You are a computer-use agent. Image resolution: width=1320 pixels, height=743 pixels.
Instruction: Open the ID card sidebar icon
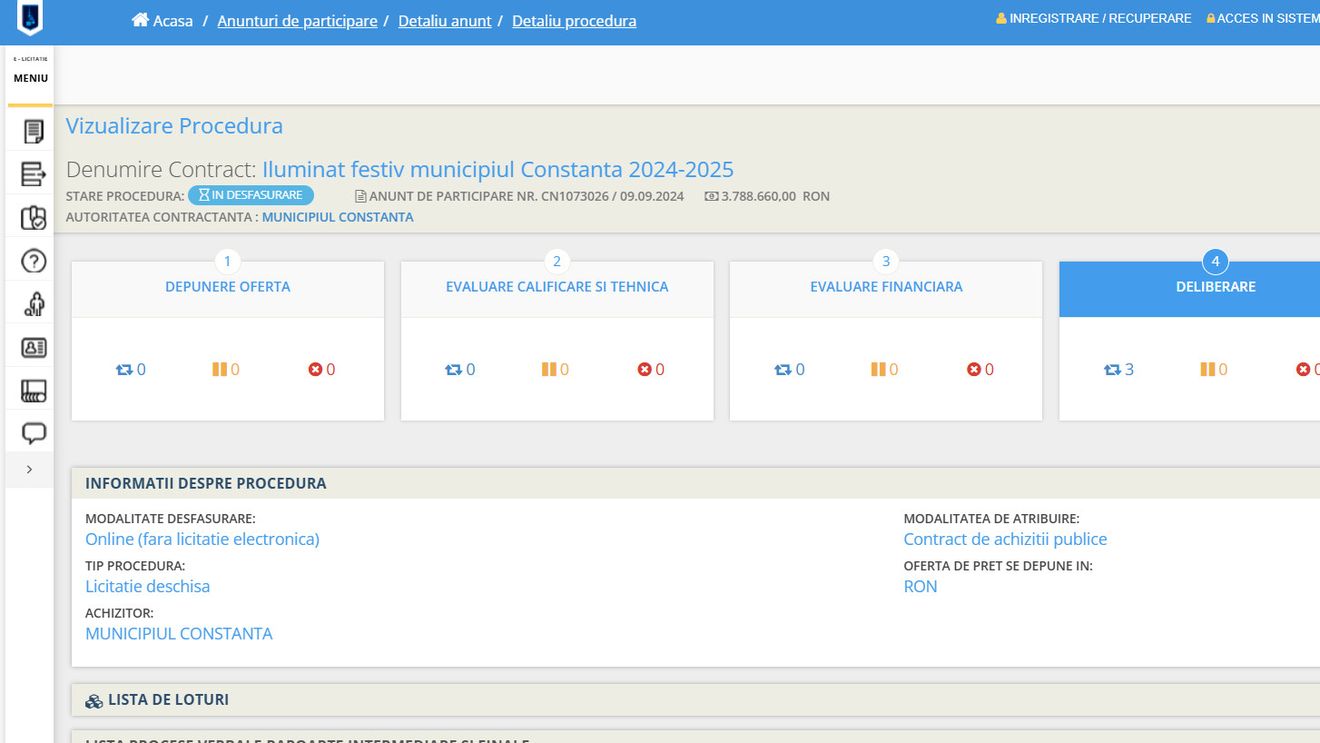(x=33, y=348)
